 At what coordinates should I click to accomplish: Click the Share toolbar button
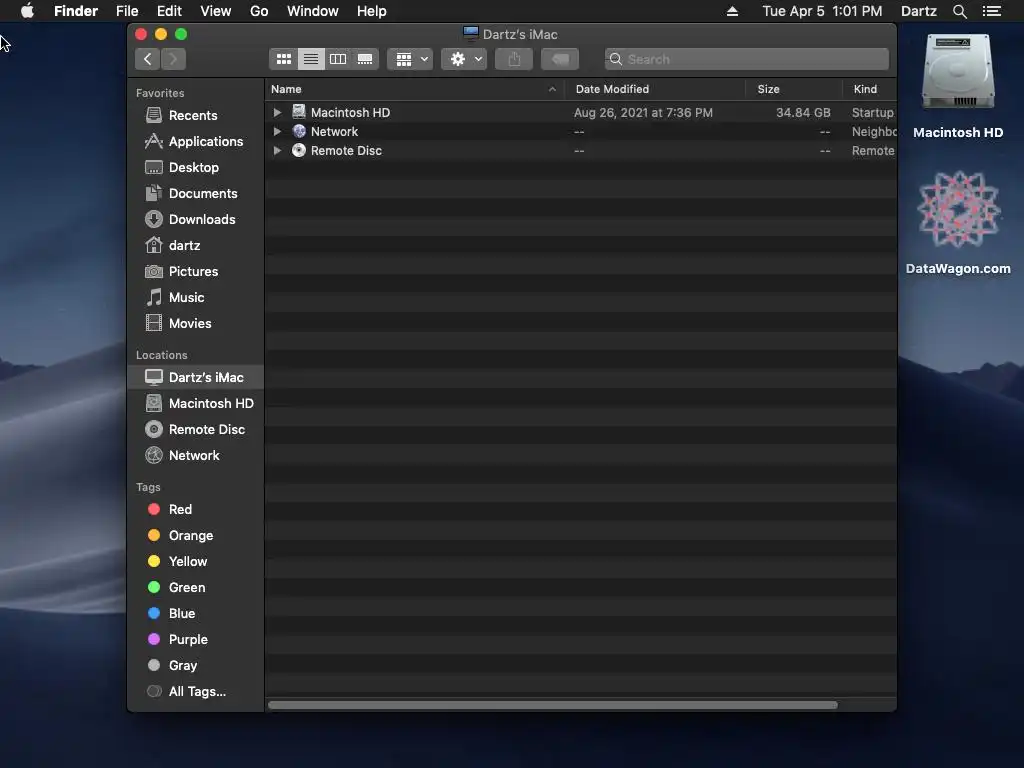514,59
